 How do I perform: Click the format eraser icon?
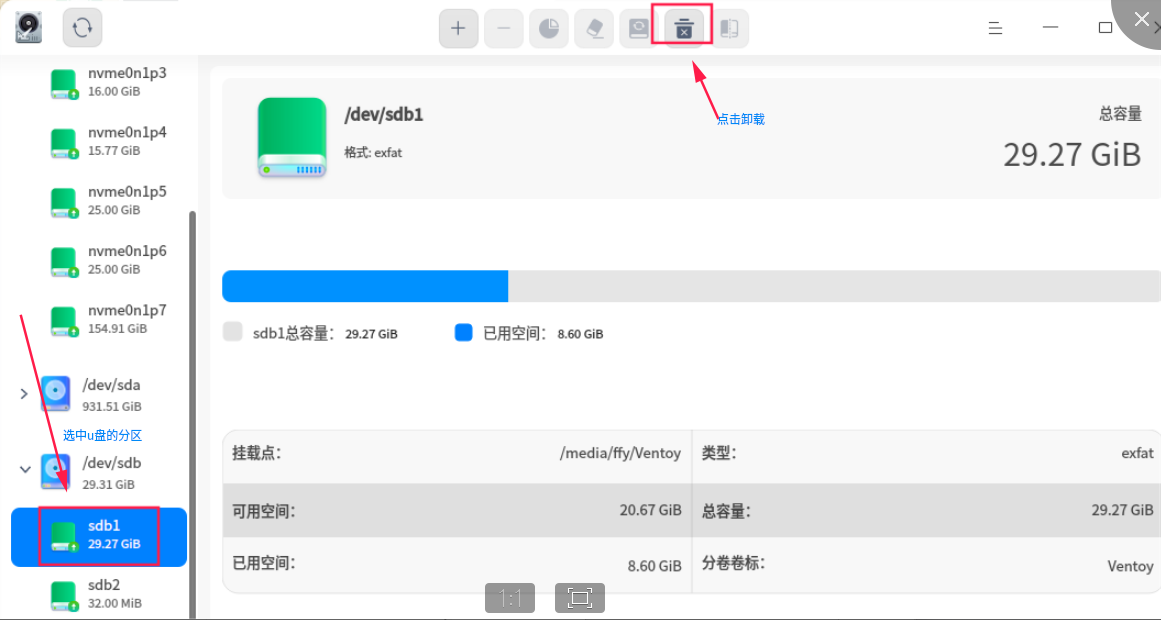coord(594,29)
